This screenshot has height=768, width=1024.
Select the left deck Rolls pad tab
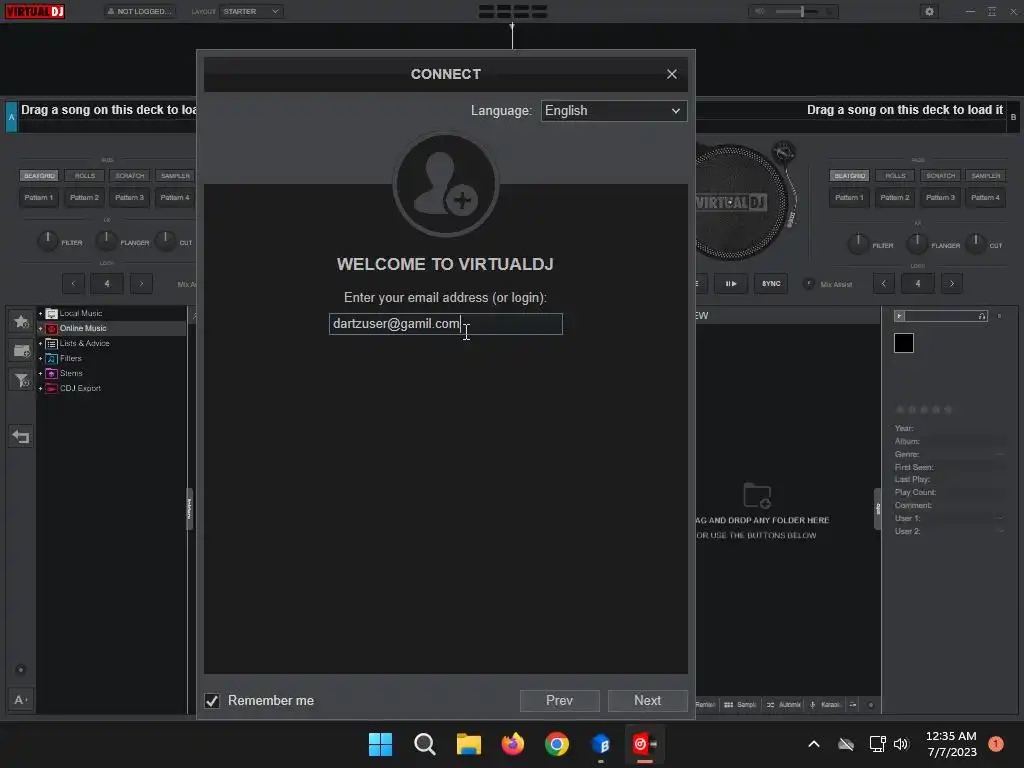[85, 176]
